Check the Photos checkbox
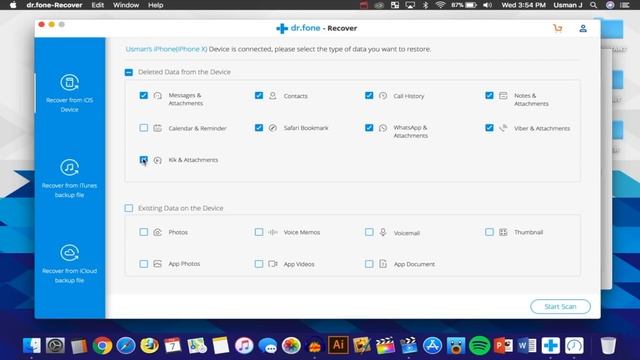This screenshot has width=640, height=360. [144, 232]
